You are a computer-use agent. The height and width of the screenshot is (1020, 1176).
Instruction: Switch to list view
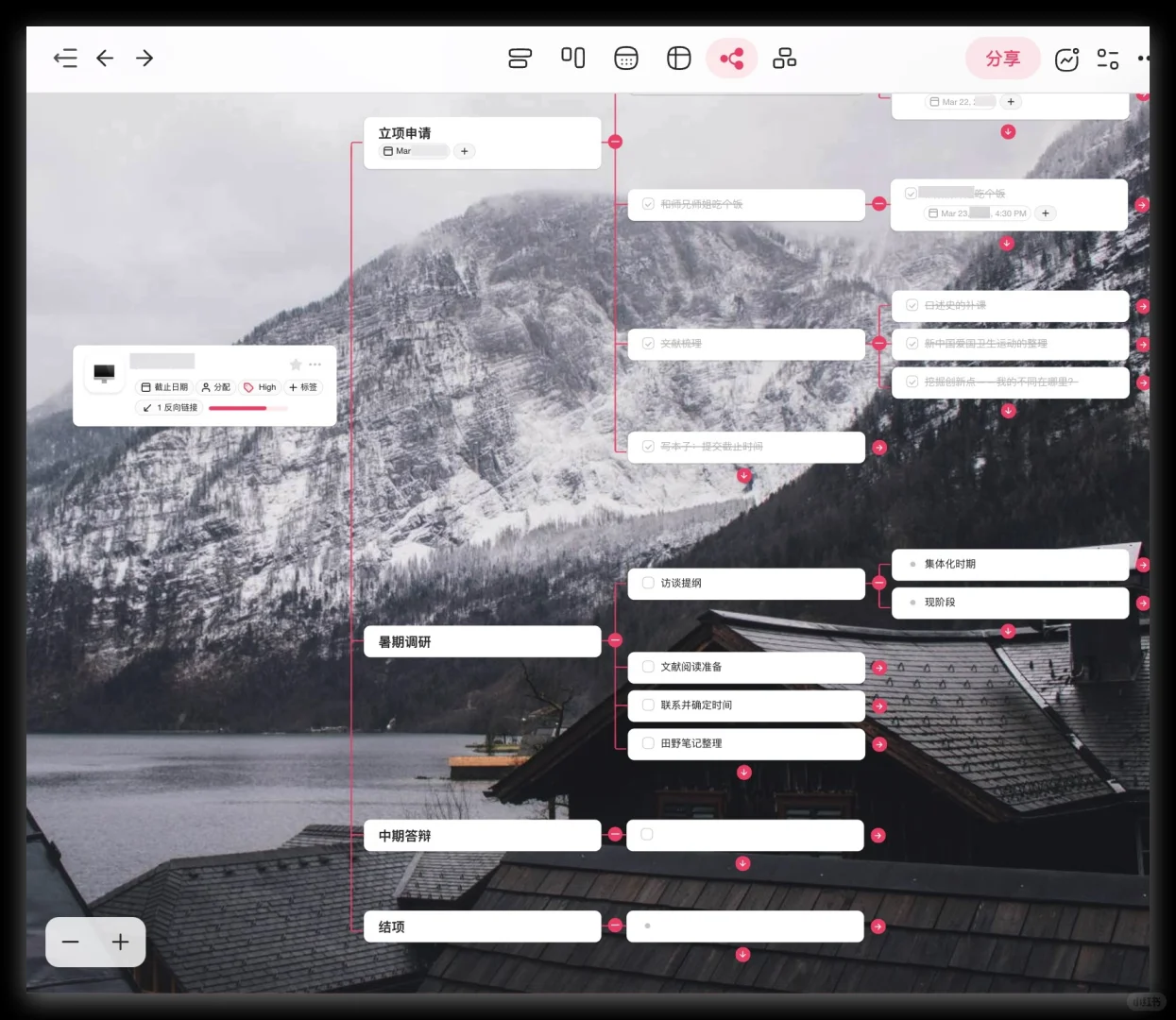pyautogui.click(x=520, y=59)
